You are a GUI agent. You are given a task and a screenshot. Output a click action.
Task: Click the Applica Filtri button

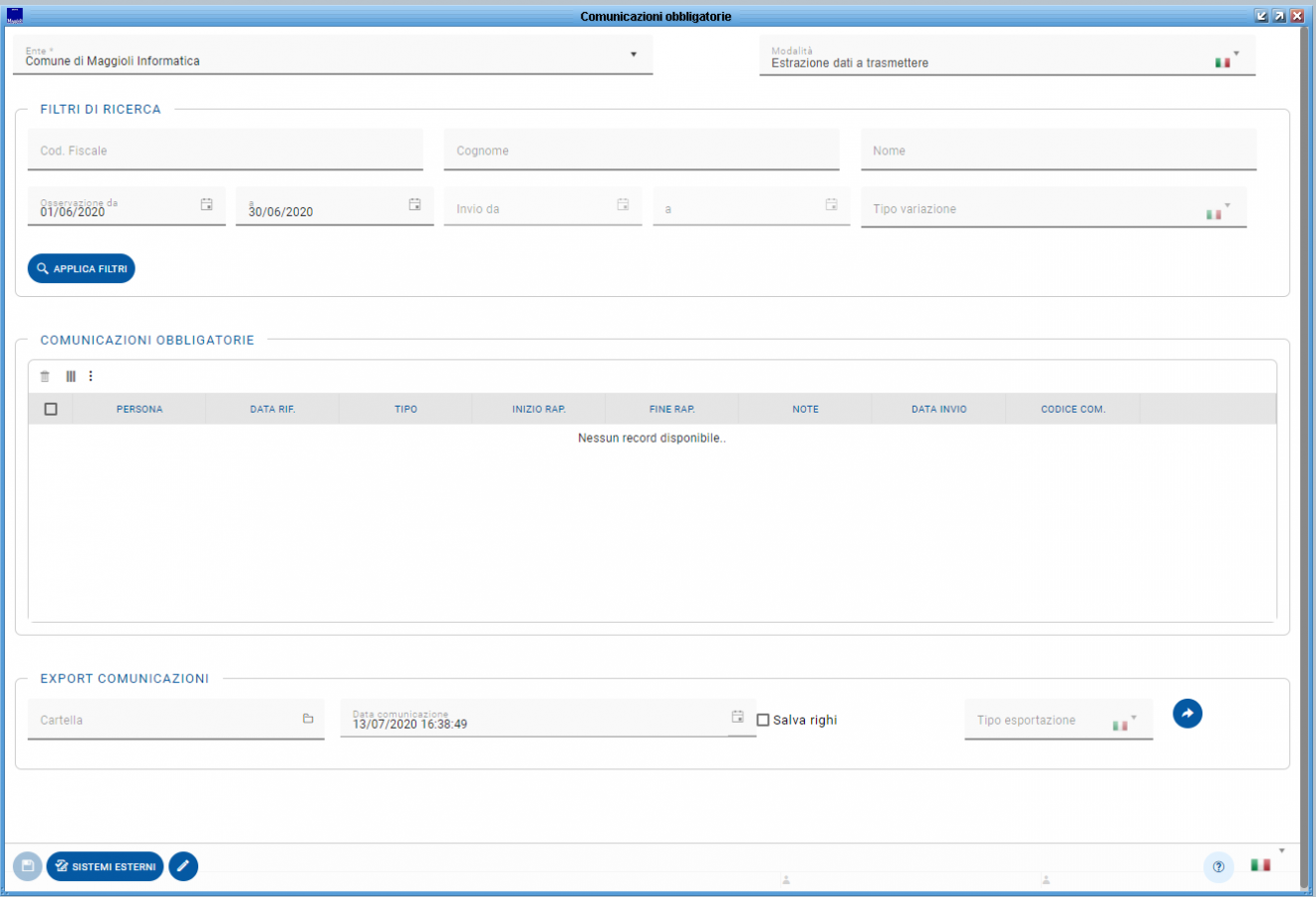82,269
